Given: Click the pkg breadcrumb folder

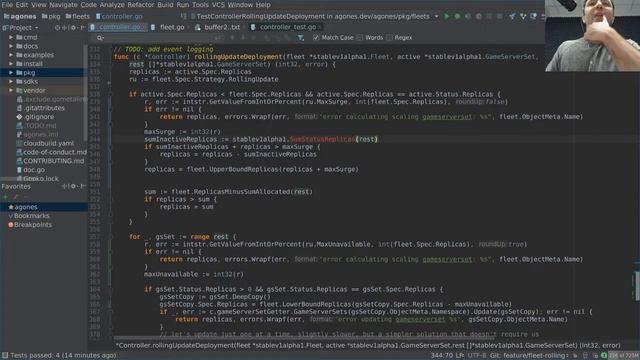Looking at the screenshot, I should pyautogui.click(x=51, y=16).
